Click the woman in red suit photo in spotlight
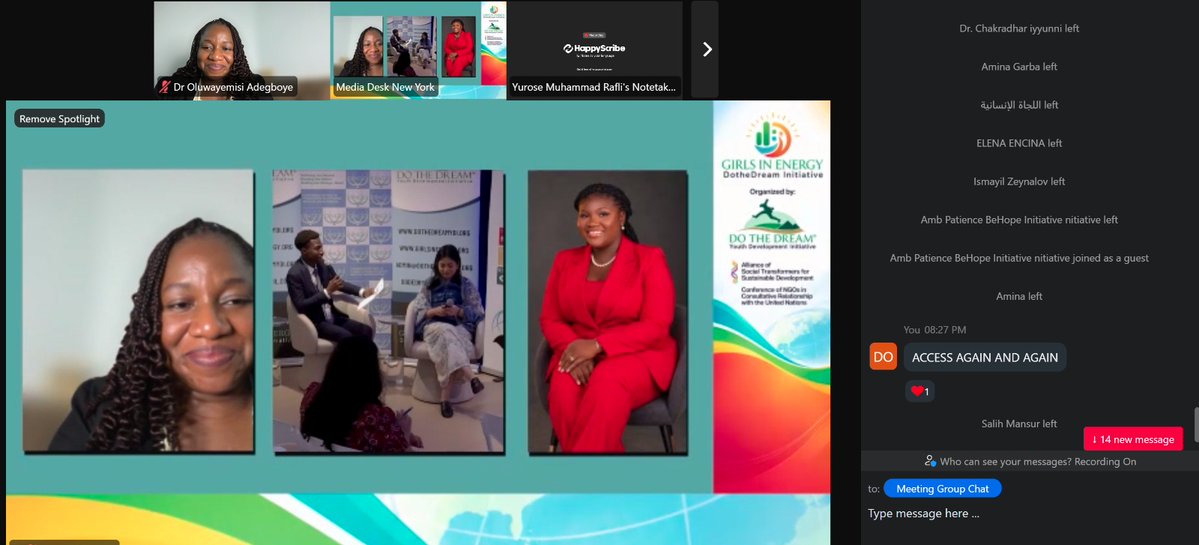The height and width of the screenshot is (545, 1199). [608, 311]
